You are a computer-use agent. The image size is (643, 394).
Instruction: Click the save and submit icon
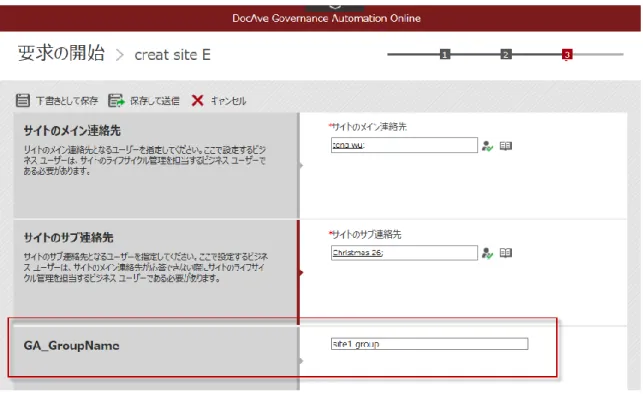point(116,100)
